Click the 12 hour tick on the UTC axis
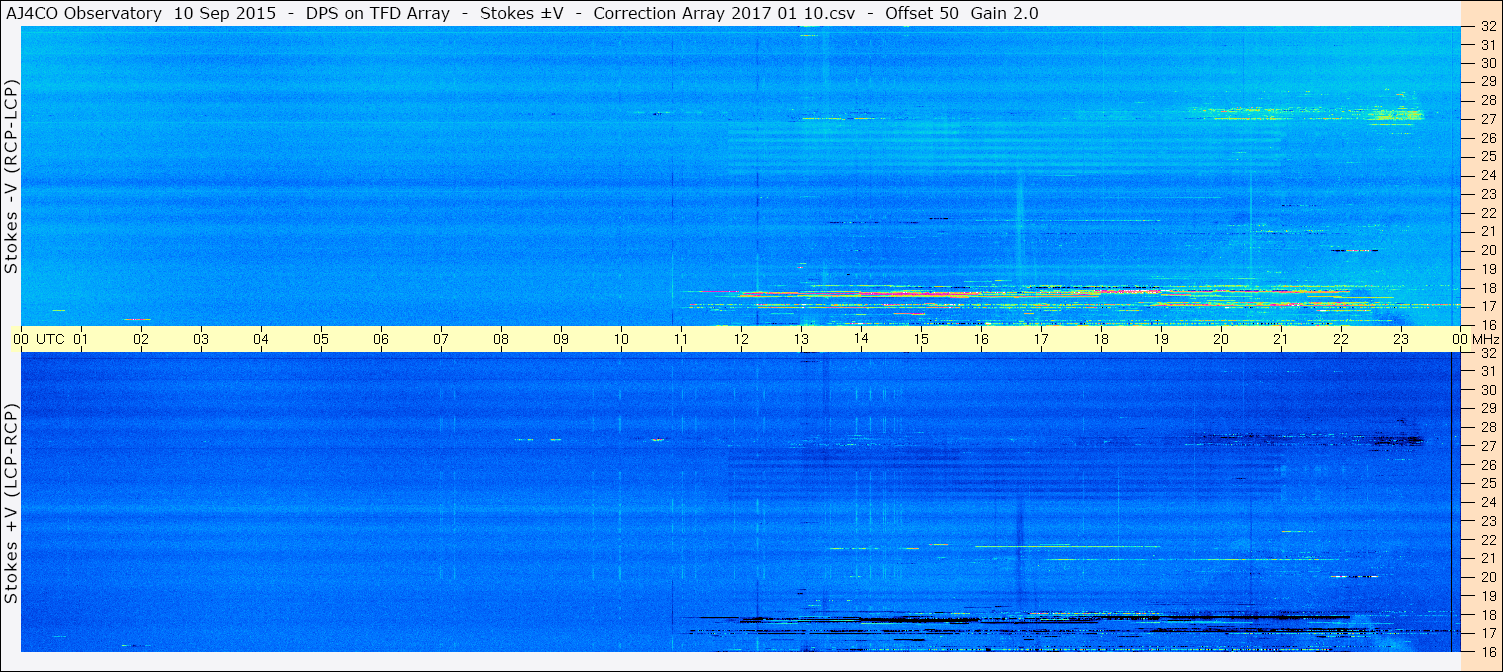 point(741,339)
